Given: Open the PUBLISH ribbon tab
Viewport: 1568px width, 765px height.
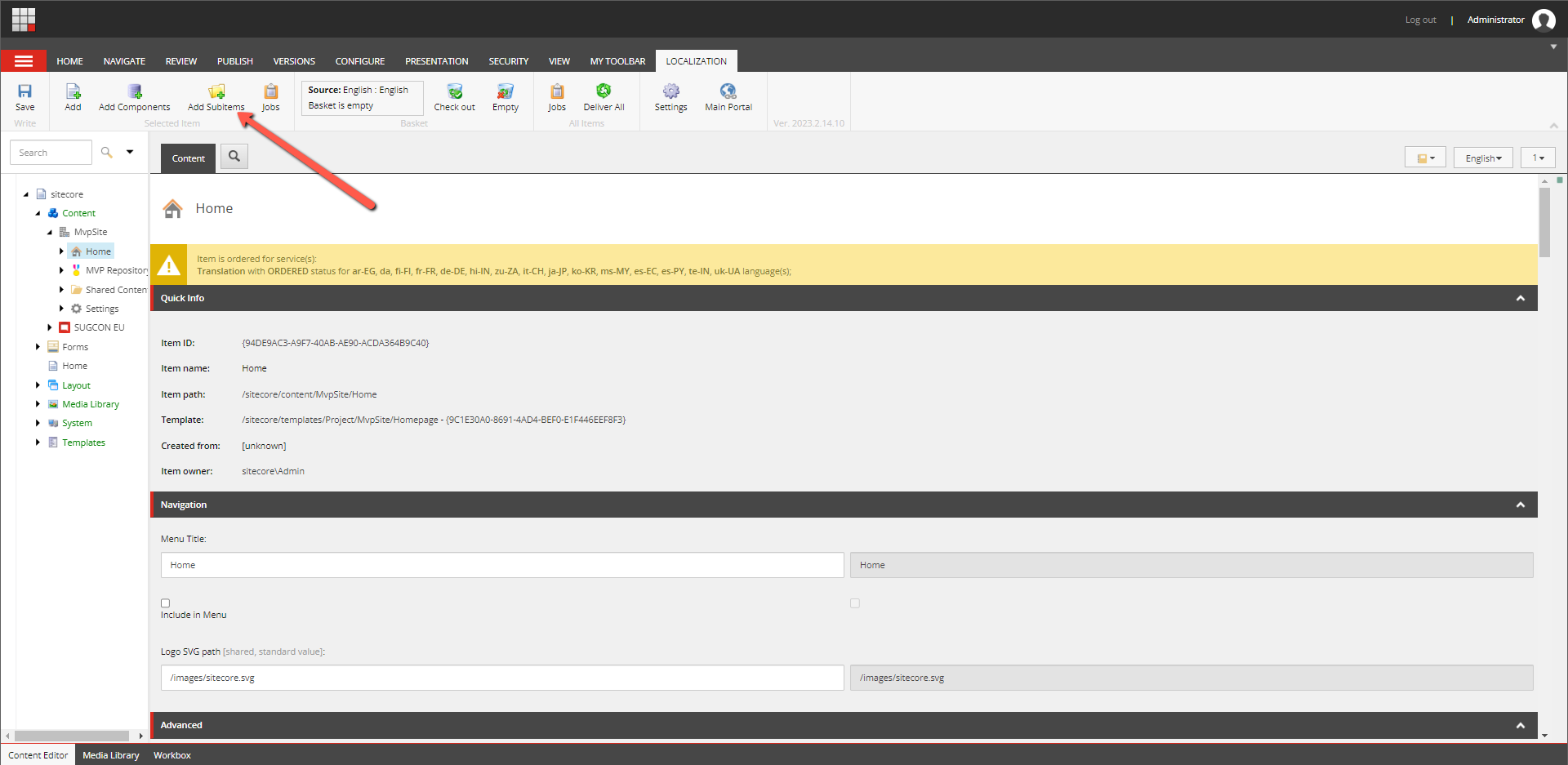Looking at the screenshot, I should [235, 61].
